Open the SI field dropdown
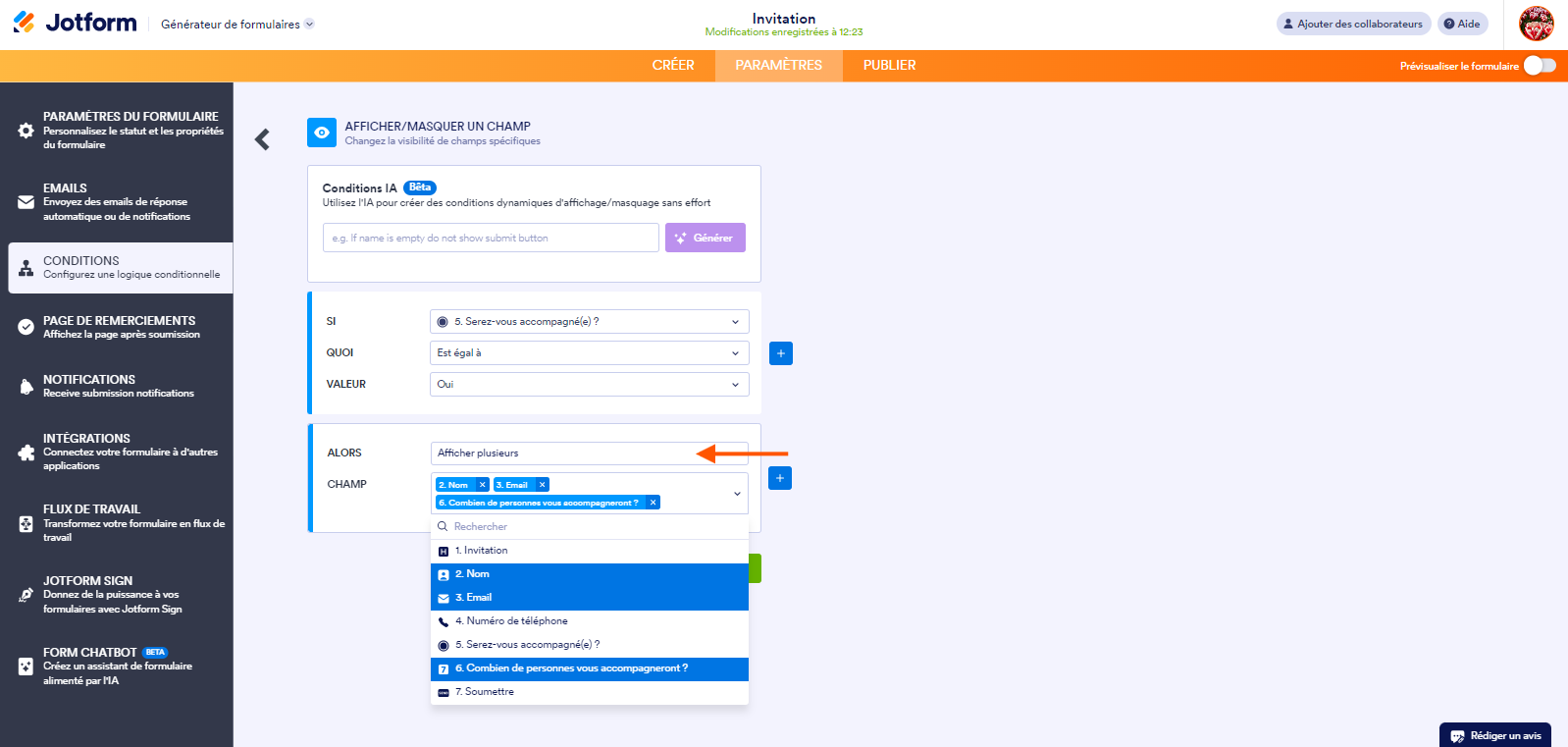Image resolution: width=1568 pixels, height=747 pixels. click(589, 322)
